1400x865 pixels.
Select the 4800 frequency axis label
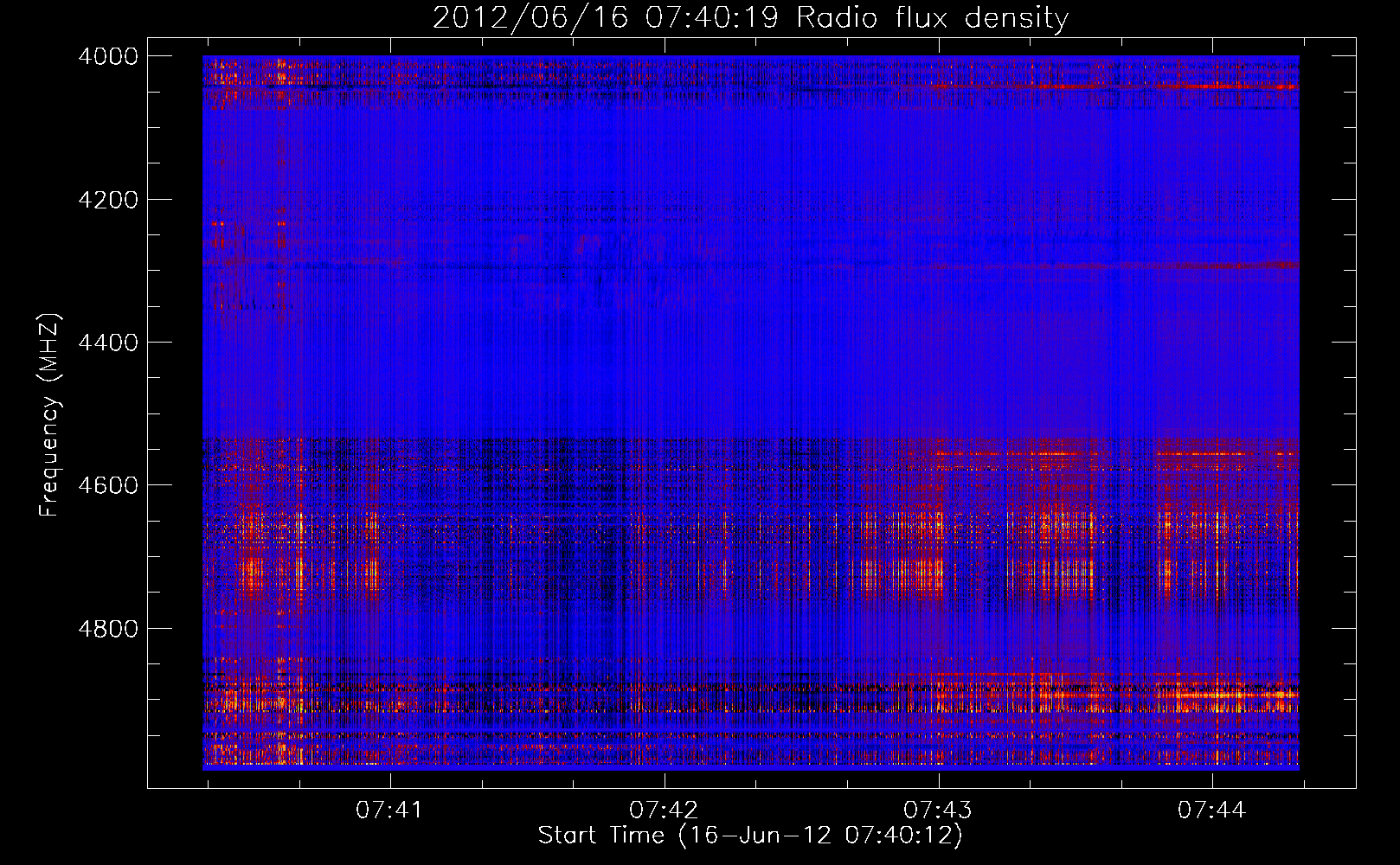(108, 629)
